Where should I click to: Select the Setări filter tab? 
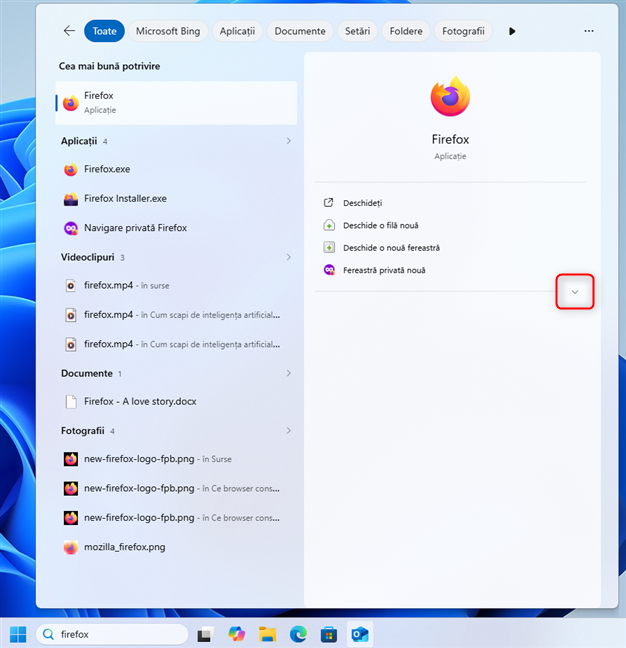coord(357,31)
